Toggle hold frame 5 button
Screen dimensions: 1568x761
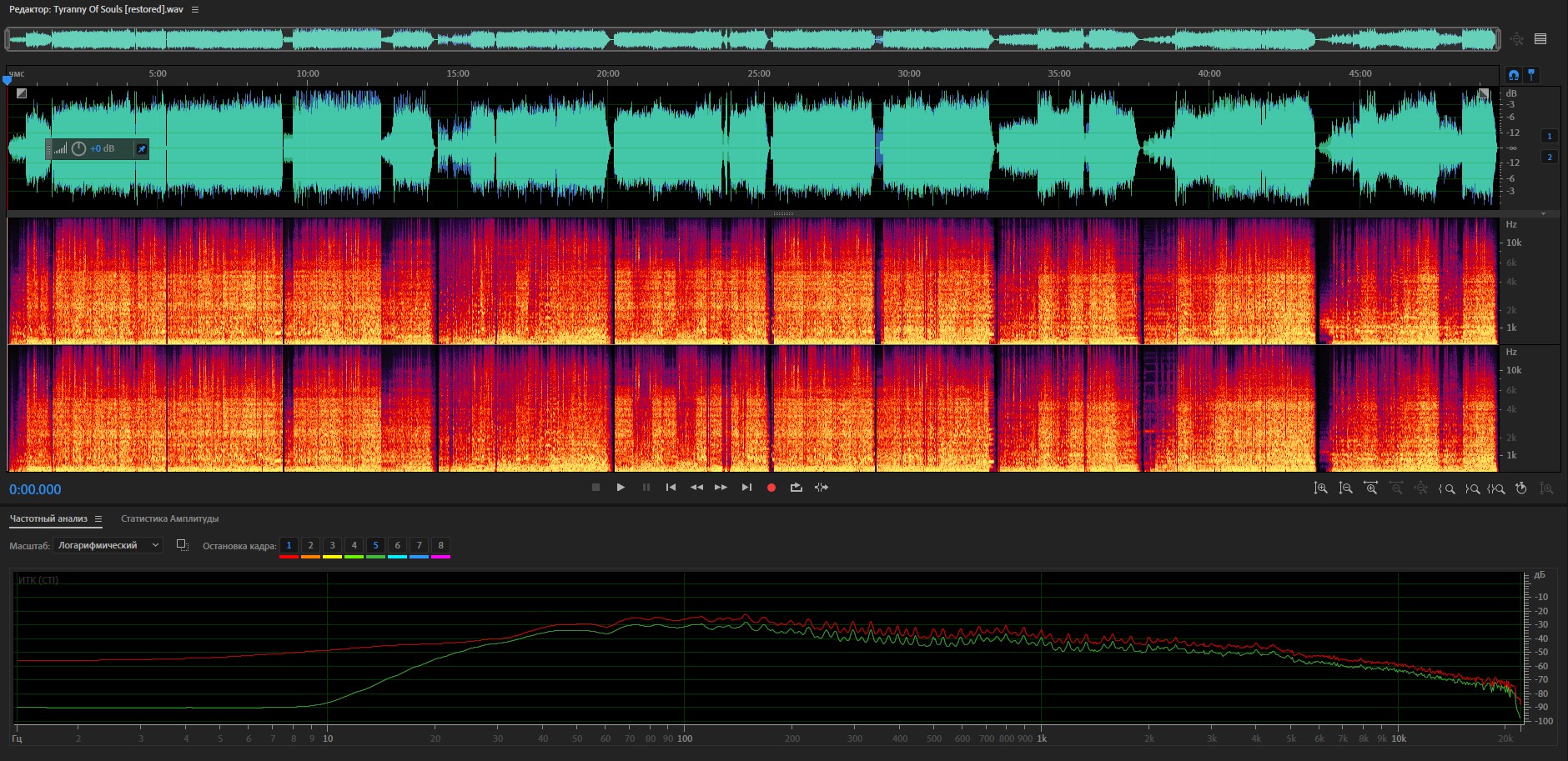(x=375, y=546)
